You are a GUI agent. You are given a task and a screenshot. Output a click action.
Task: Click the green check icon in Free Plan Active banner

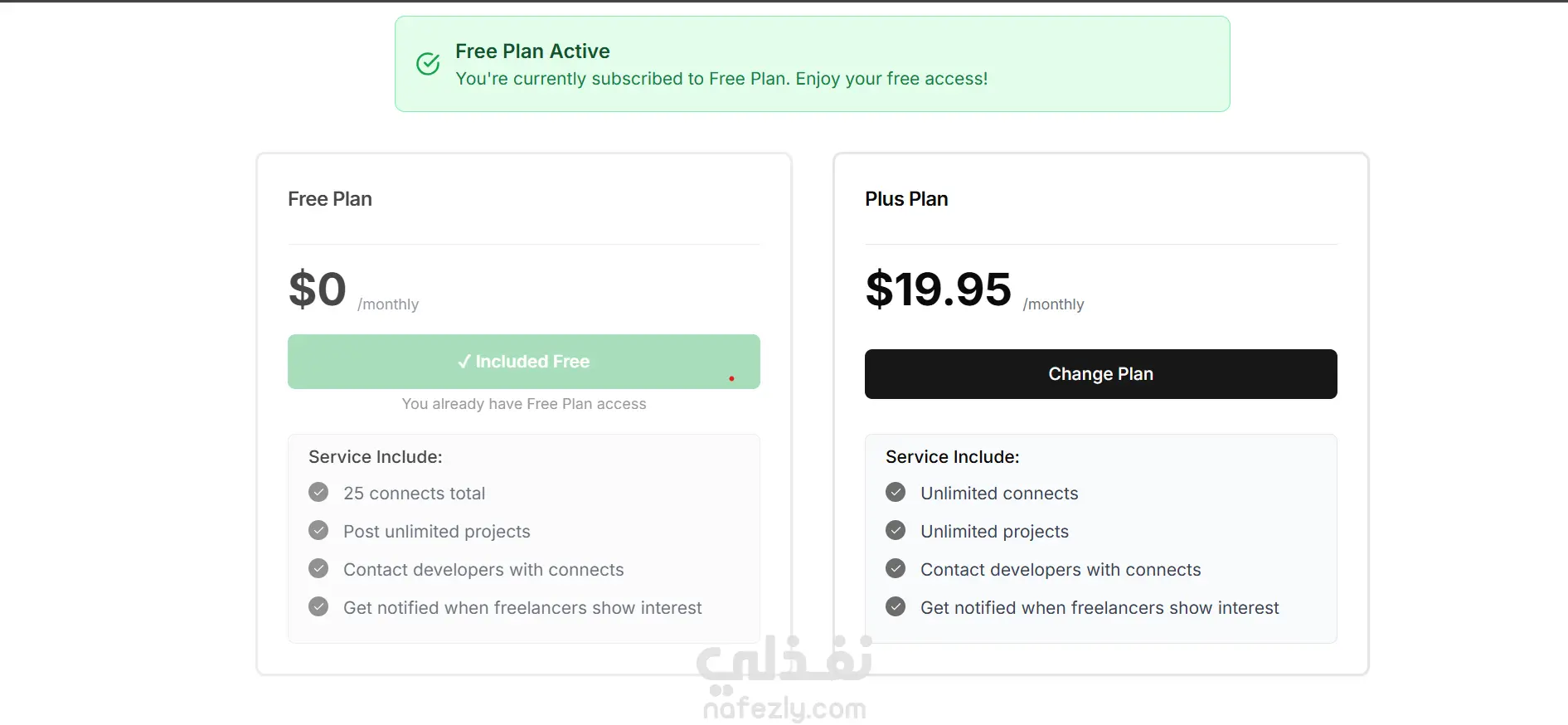[x=428, y=64]
